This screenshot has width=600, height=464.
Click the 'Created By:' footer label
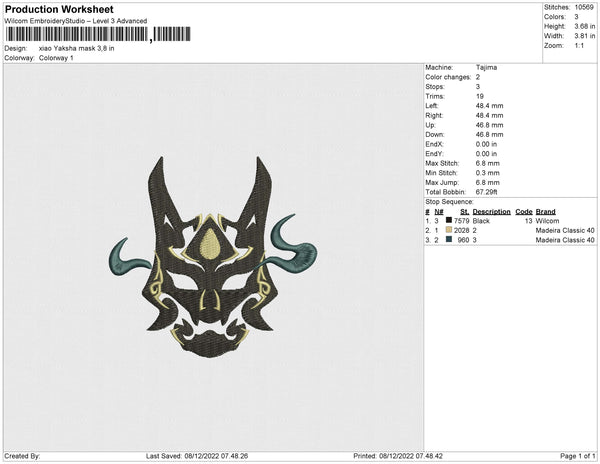coord(22,456)
